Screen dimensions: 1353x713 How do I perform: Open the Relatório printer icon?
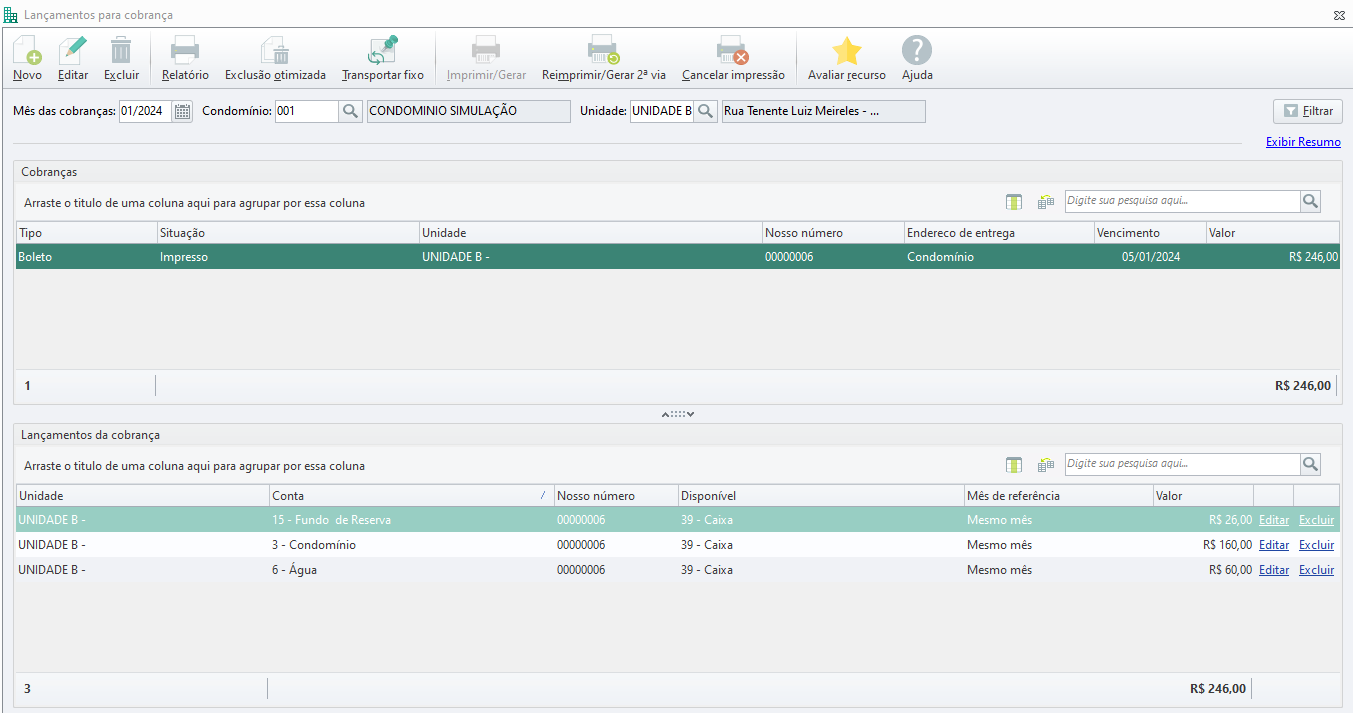coord(185,50)
